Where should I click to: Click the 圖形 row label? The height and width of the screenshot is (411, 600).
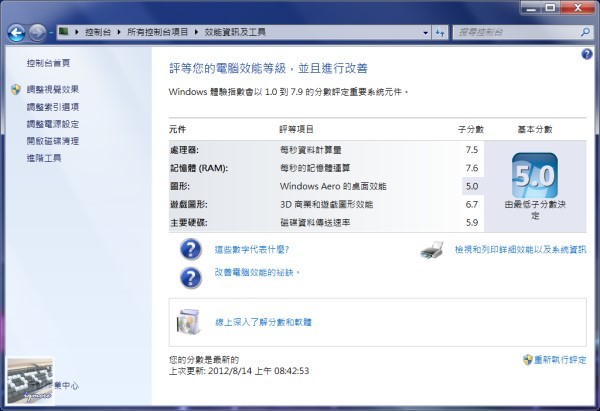click(180, 186)
